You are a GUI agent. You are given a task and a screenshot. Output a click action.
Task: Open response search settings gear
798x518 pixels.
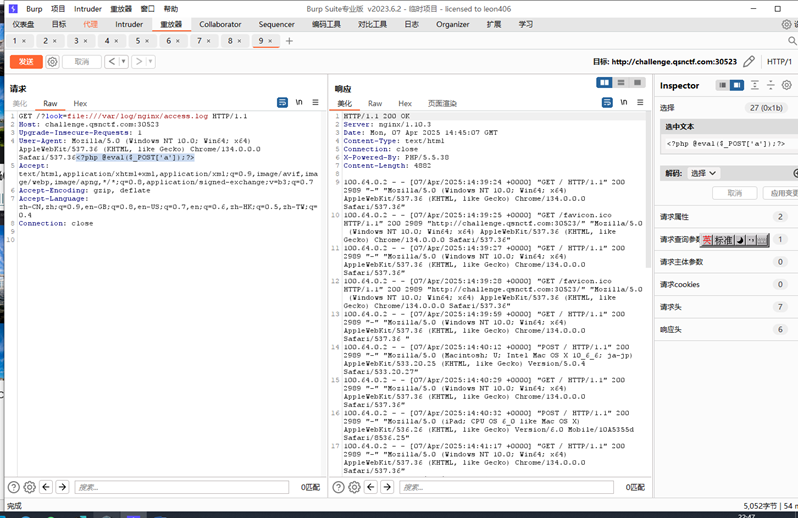click(354, 487)
